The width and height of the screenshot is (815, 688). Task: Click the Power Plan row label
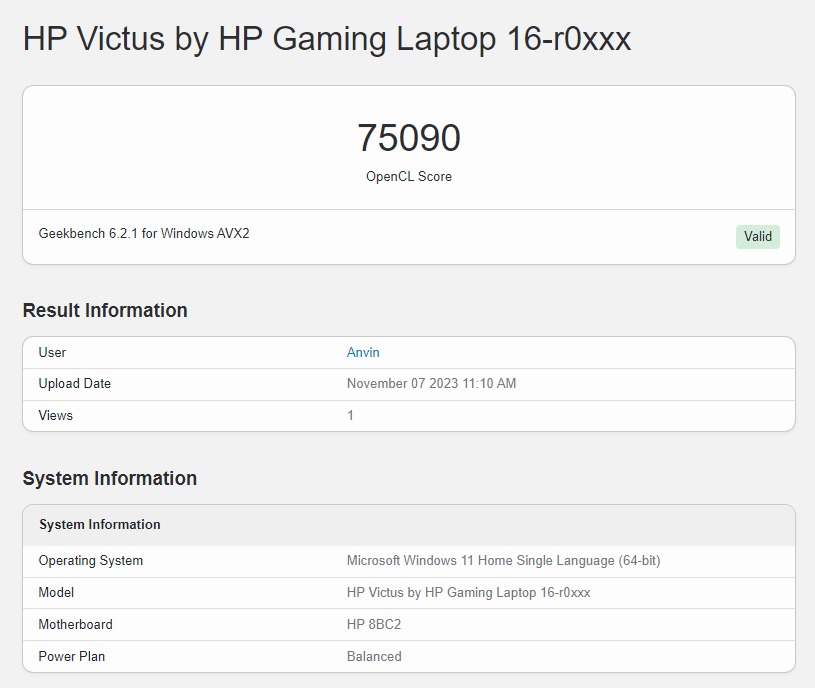(72, 657)
